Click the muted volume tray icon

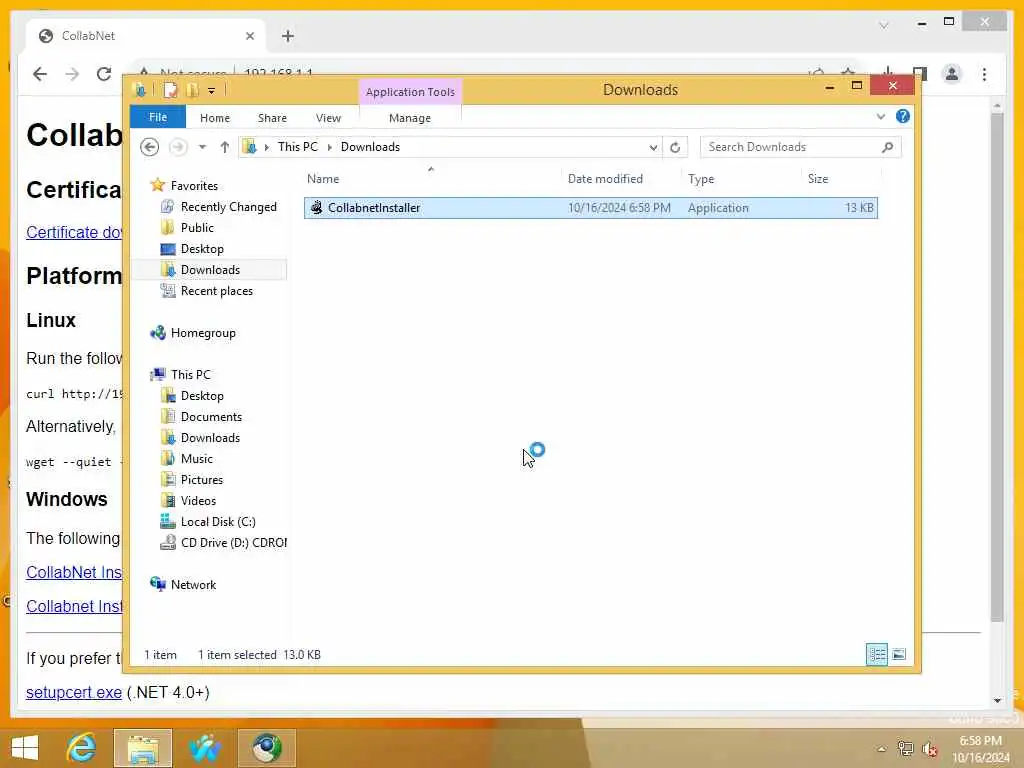(929, 749)
